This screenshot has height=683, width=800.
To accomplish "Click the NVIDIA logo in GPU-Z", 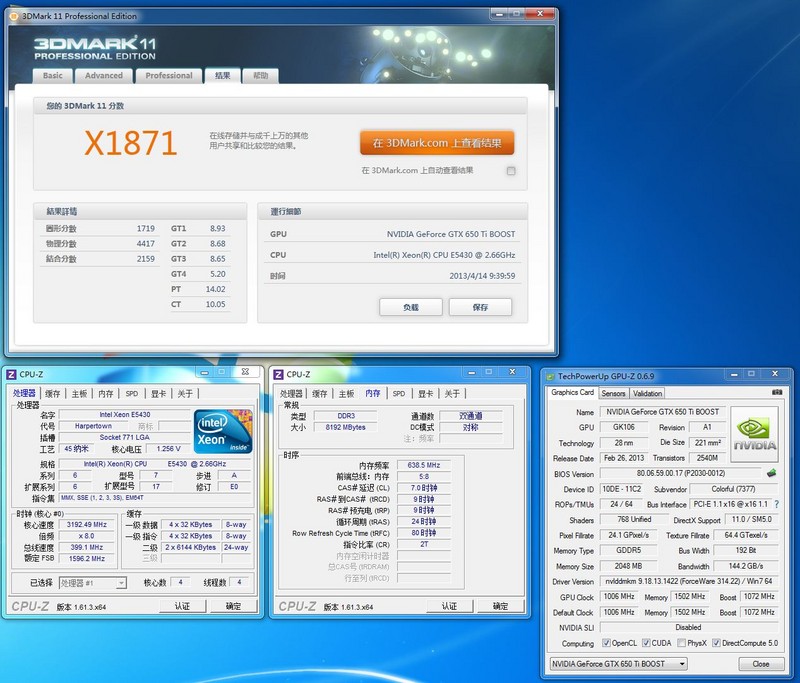I will pyautogui.click(x=755, y=434).
